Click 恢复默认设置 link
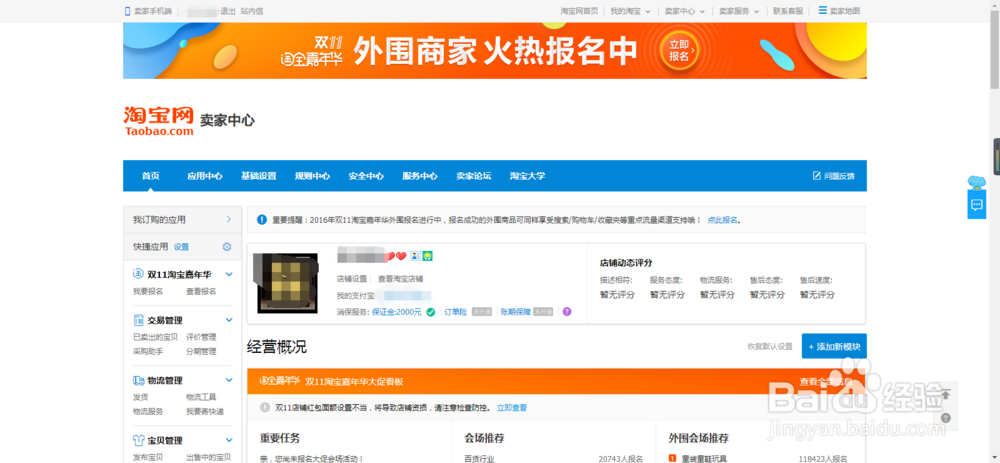This screenshot has height=463, width=1000. 770,346
